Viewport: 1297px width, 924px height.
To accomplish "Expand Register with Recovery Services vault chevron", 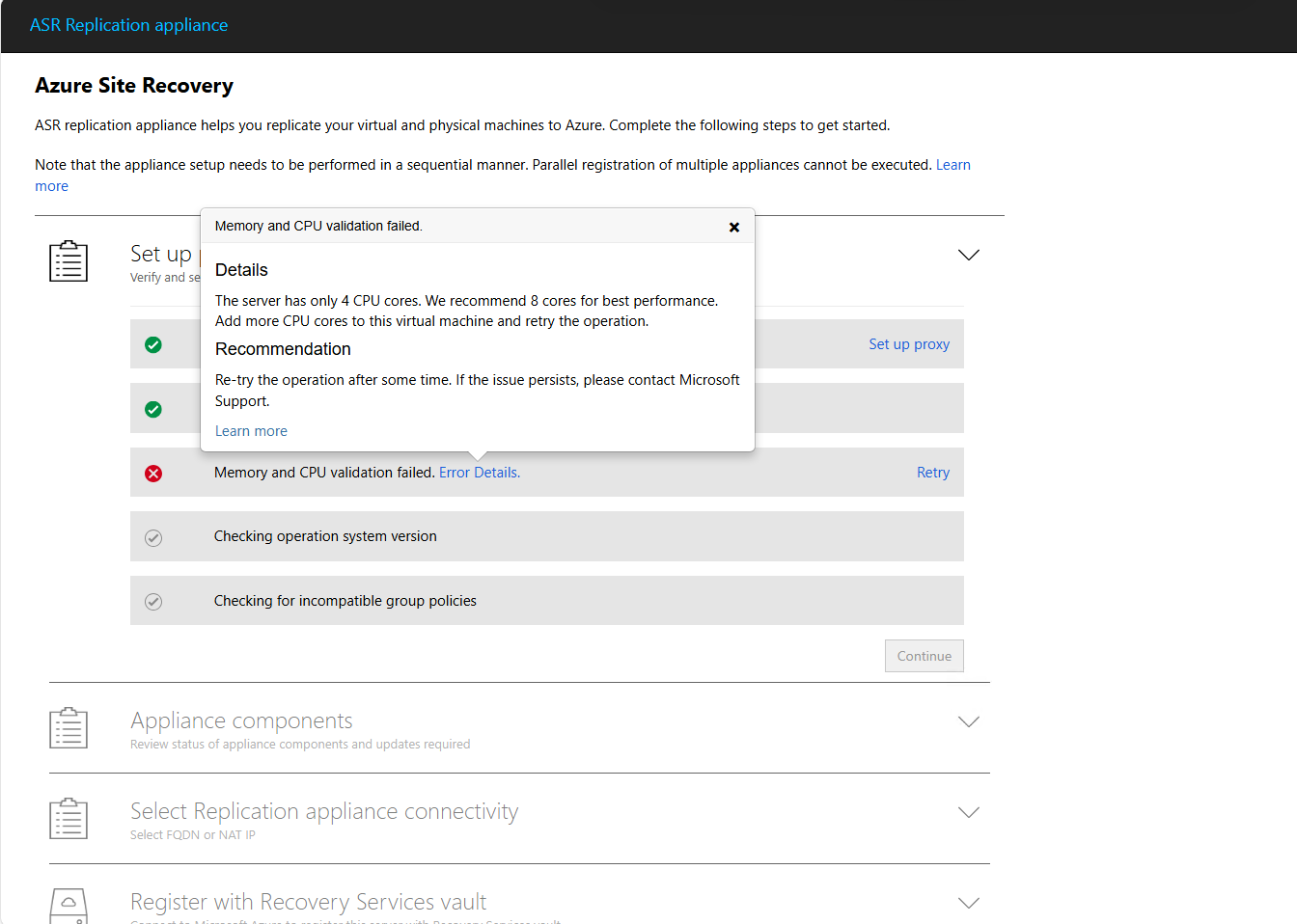I will pyautogui.click(x=969, y=903).
